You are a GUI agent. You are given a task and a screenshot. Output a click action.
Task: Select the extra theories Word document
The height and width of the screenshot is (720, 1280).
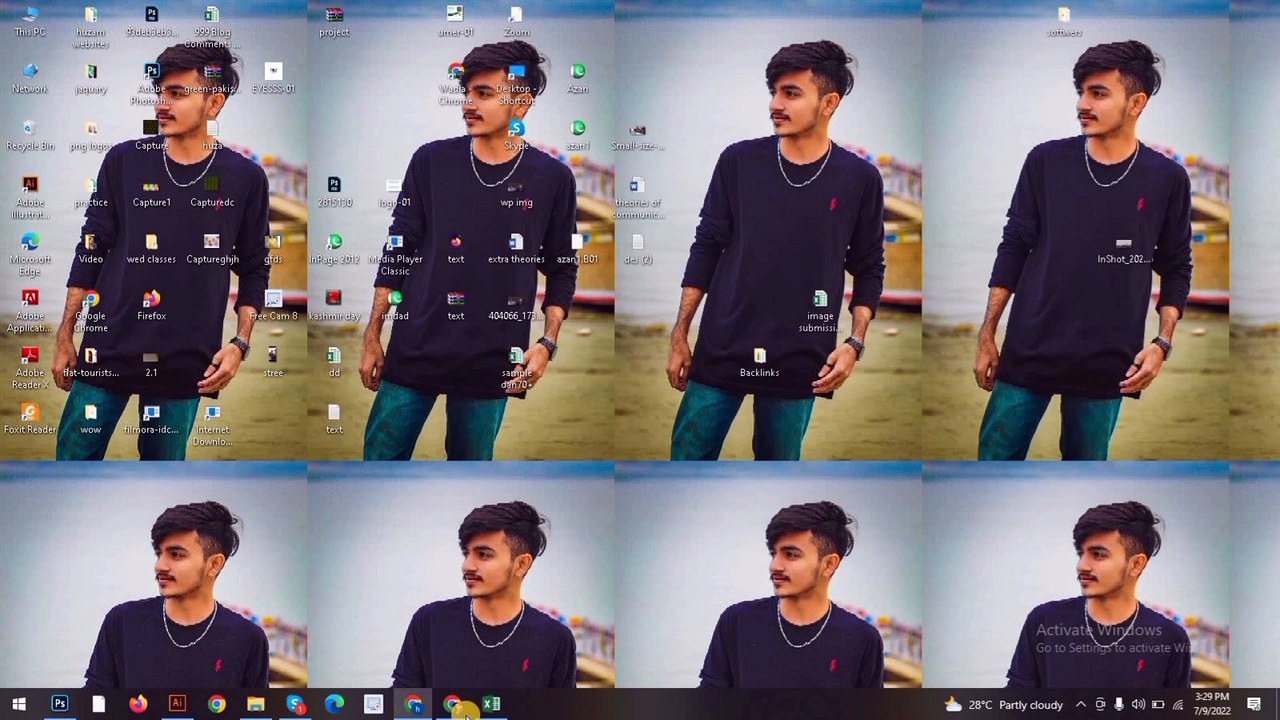point(516,250)
